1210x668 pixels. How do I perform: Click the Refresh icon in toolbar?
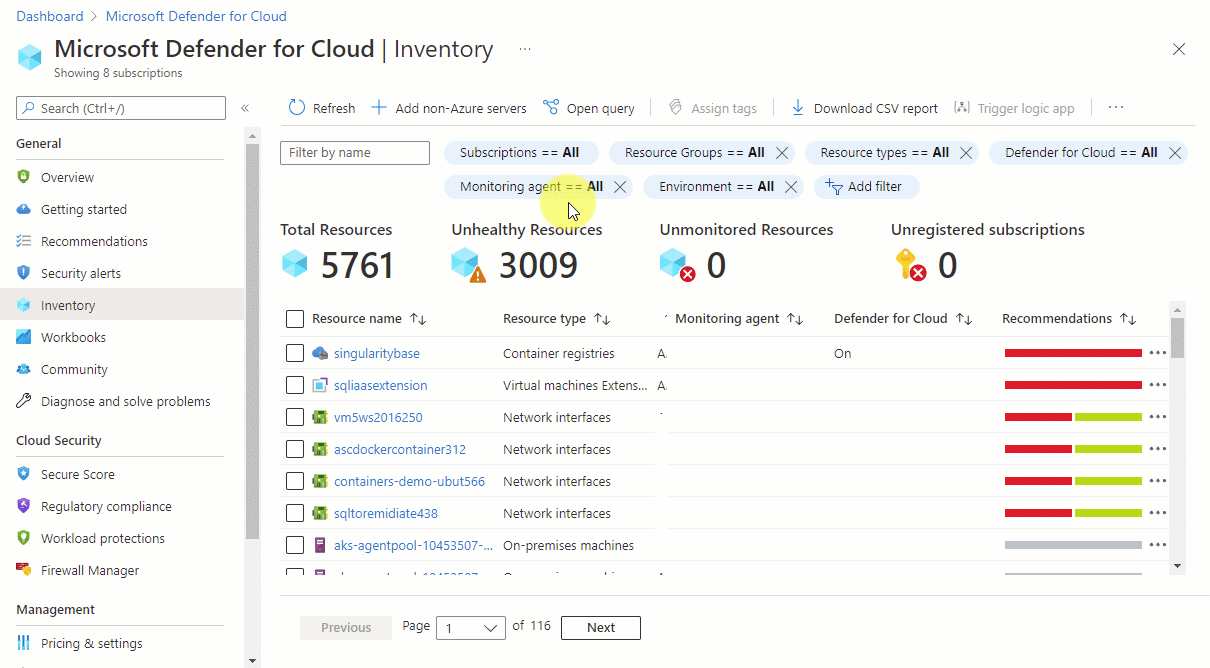point(297,108)
